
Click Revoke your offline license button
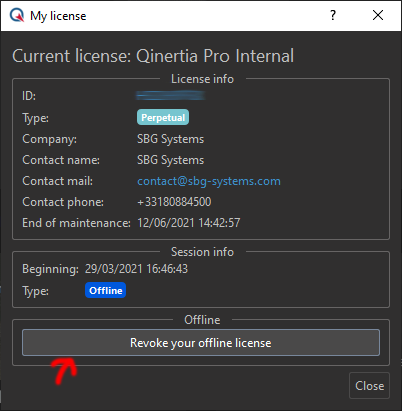(x=201, y=343)
